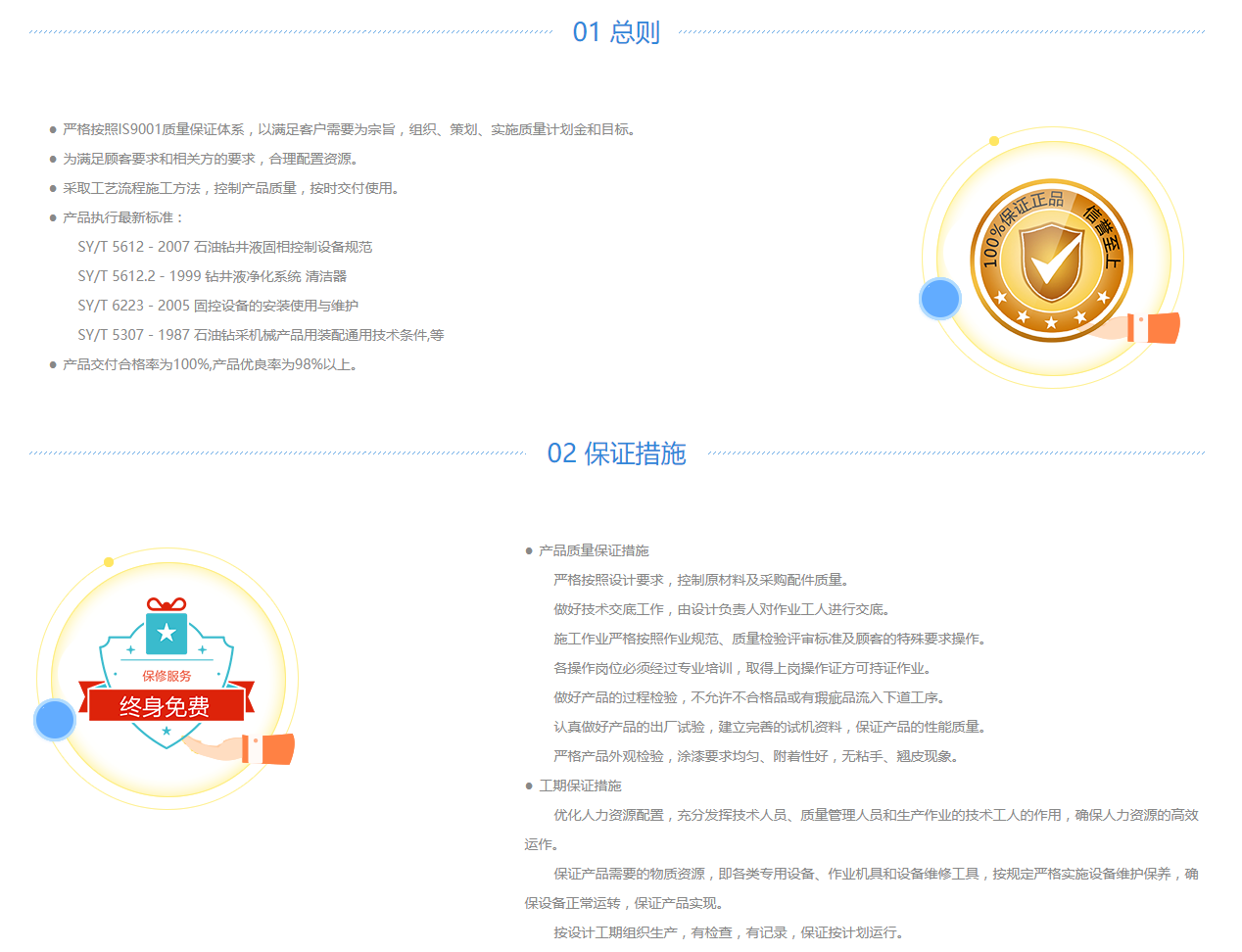Click the blue circle beside the warranty badge
This screenshot has width=1242, height=952.
(x=55, y=720)
